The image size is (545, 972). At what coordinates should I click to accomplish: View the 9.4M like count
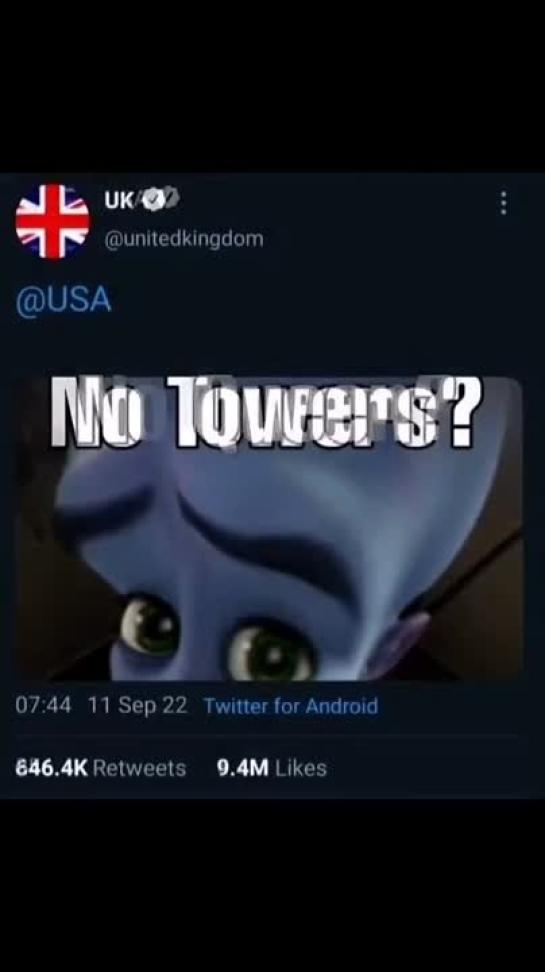pyautogui.click(x=243, y=768)
